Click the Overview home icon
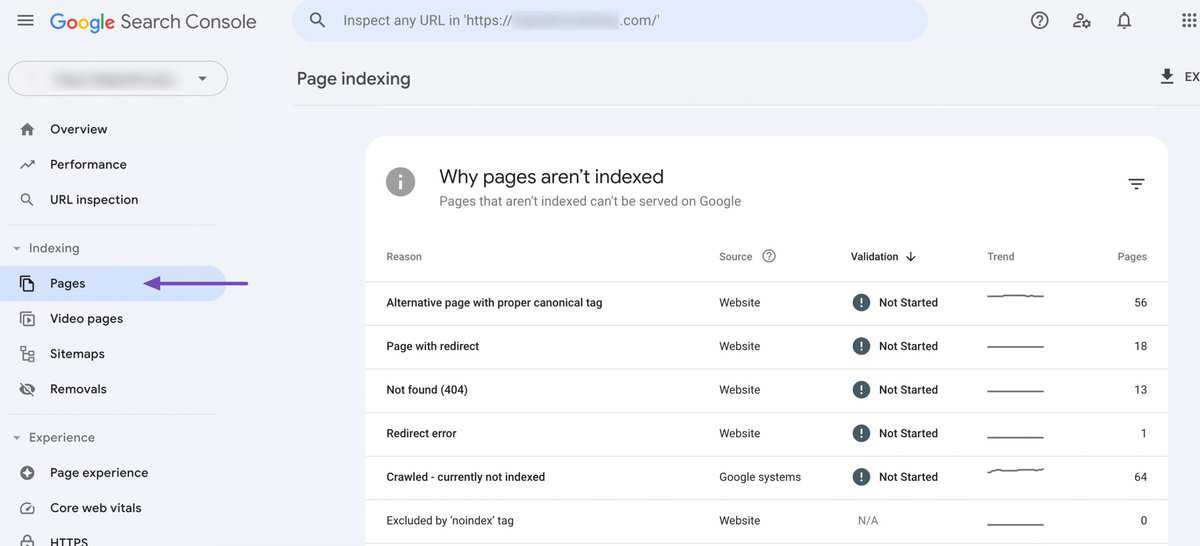The width and height of the screenshot is (1200, 546). [x=27, y=129]
